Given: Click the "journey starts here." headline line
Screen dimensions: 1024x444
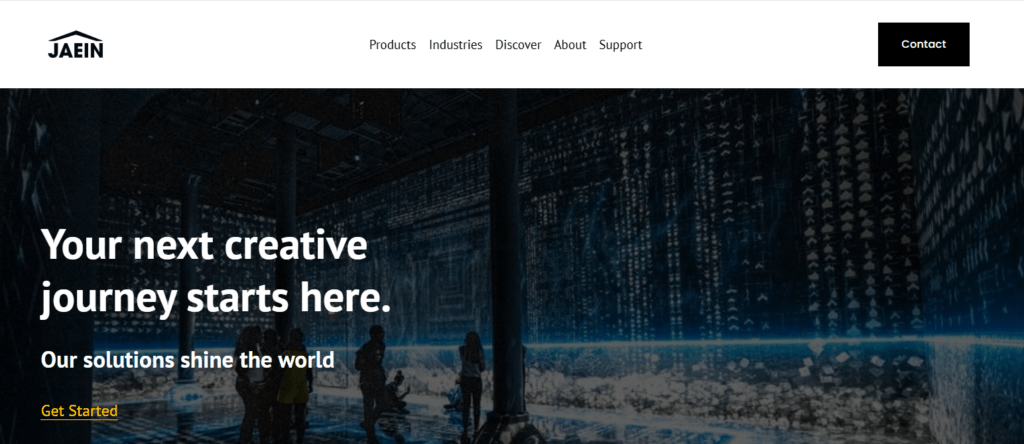Looking at the screenshot, I should [216, 298].
